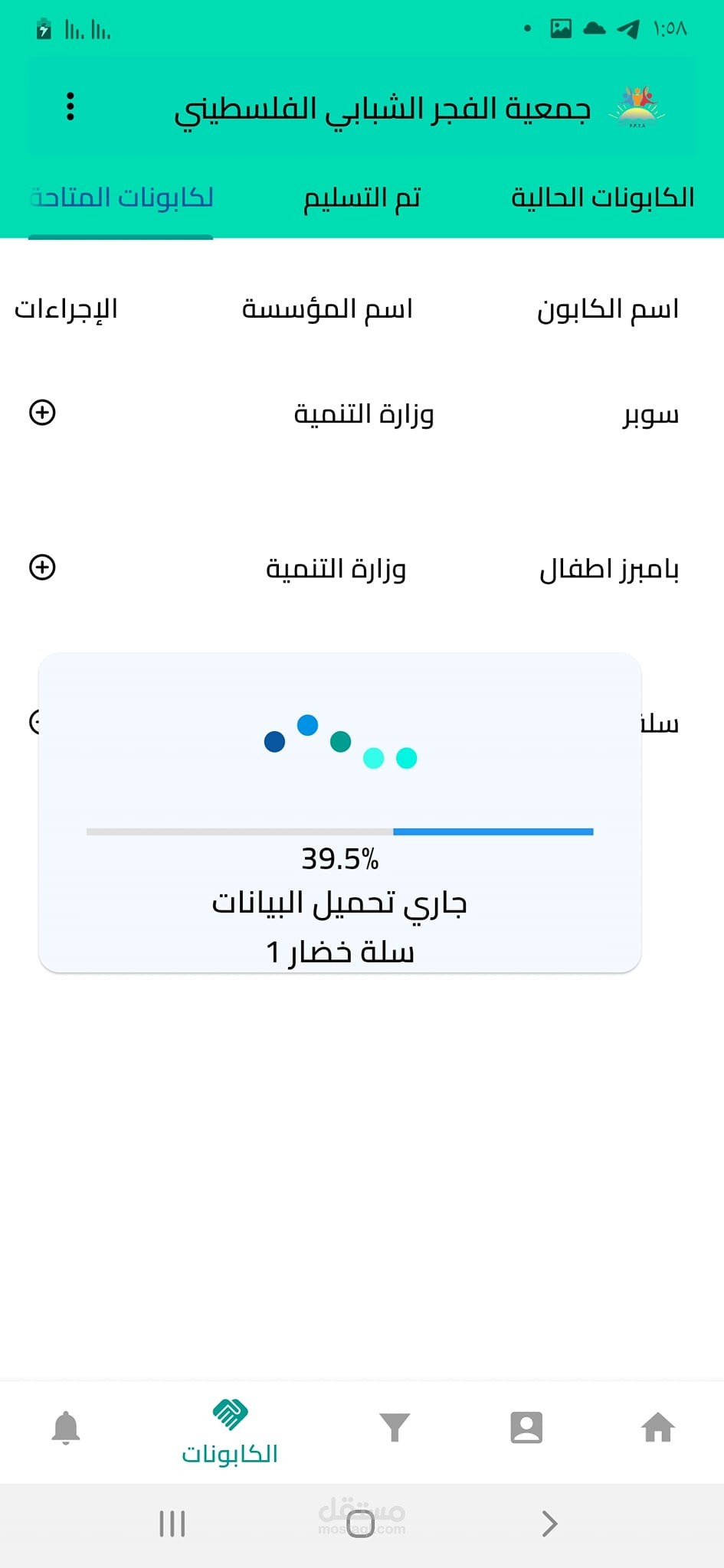This screenshot has width=724, height=1568.
Task: Tap Android back navigation arrow
Action: [x=549, y=1524]
